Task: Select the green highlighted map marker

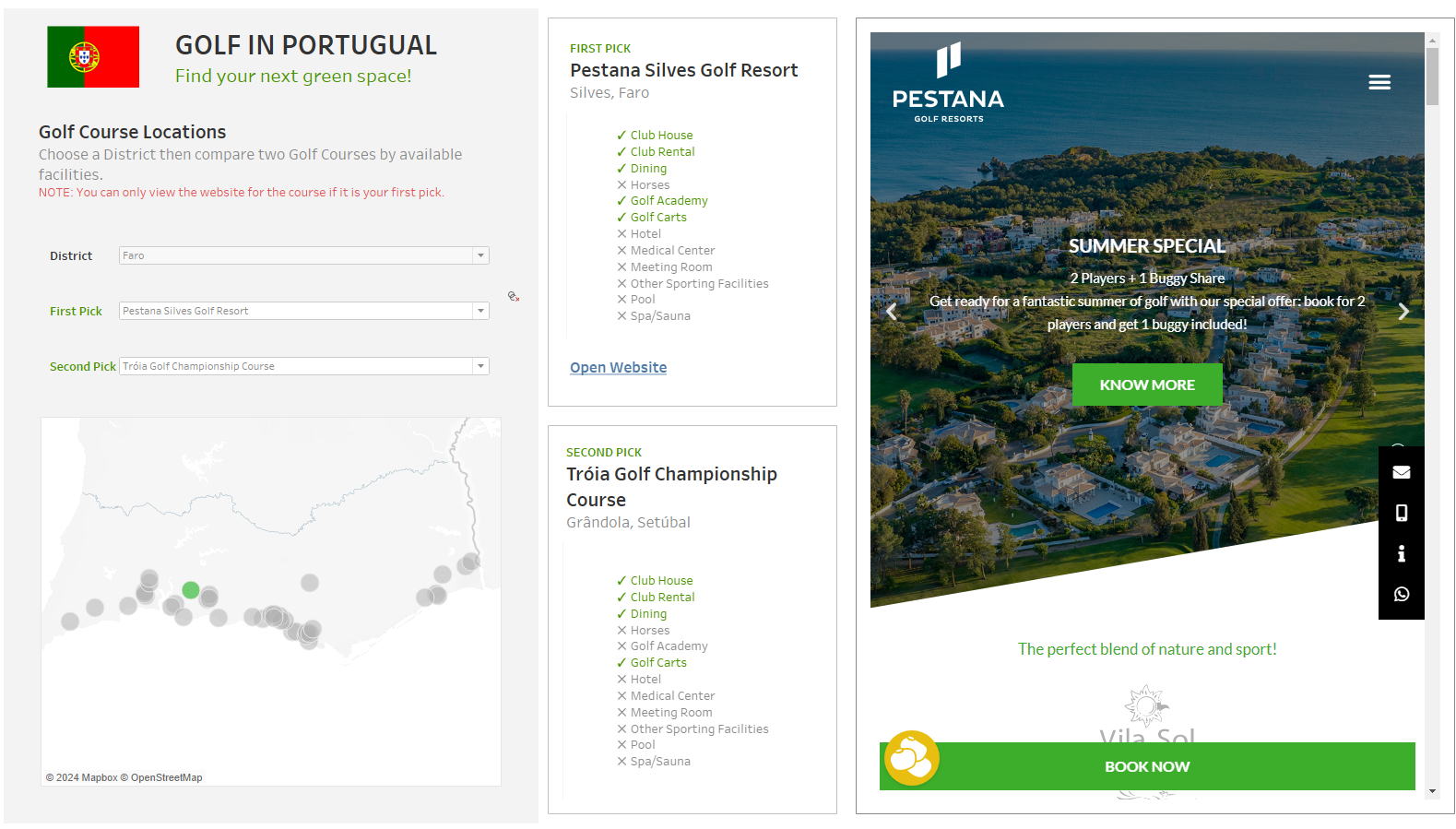Action: click(191, 590)
